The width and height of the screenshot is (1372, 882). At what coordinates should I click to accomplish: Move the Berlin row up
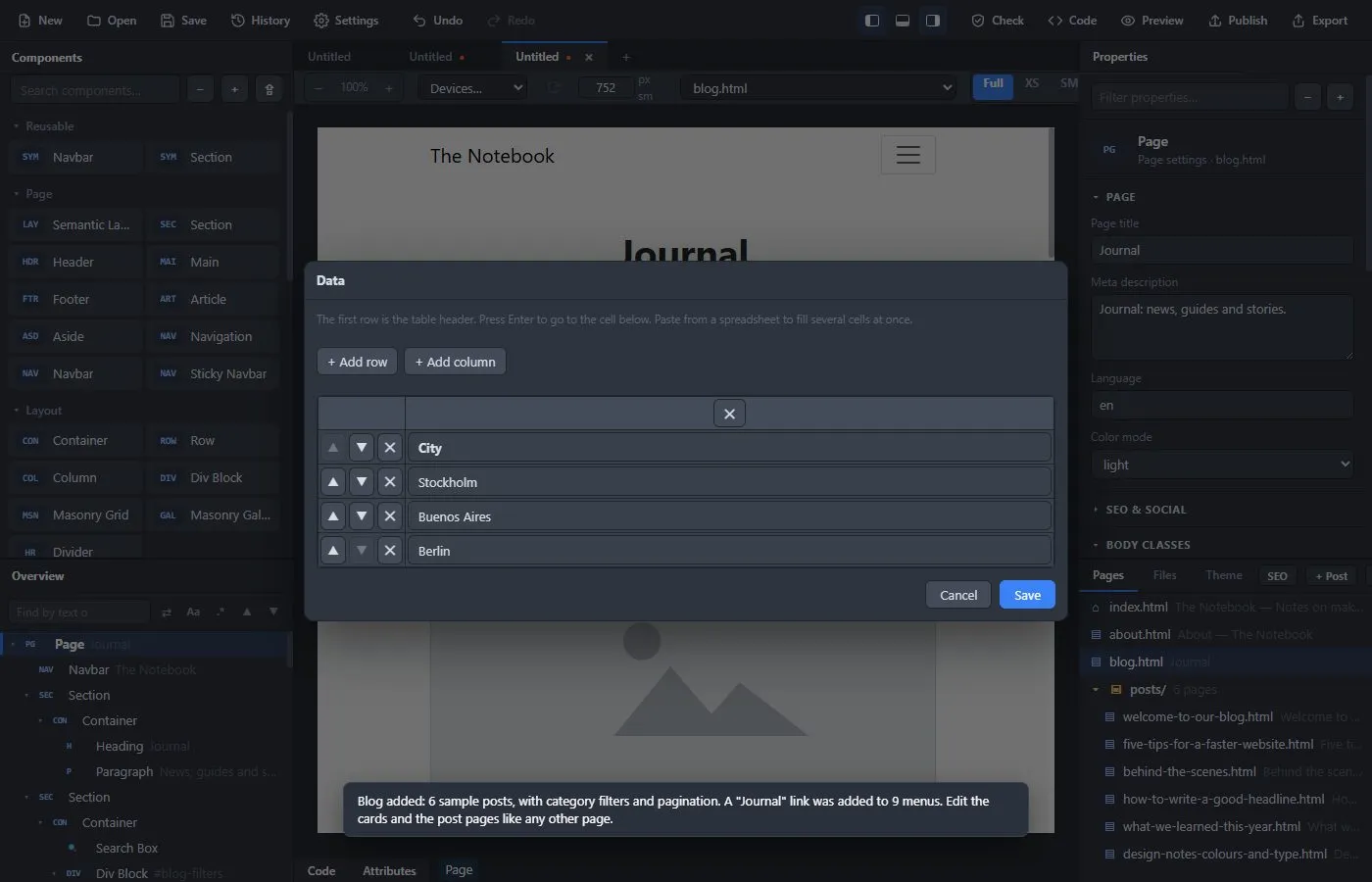point(333,551)
